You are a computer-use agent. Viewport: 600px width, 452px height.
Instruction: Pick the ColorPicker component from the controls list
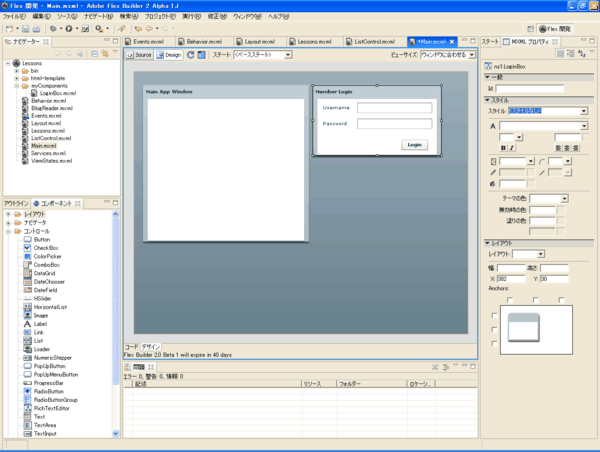coord(48,256)
